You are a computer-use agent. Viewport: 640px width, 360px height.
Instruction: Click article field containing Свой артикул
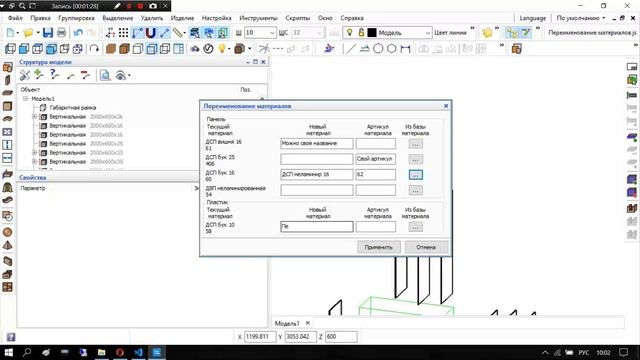pyautogui.click(x=376, y=159)
